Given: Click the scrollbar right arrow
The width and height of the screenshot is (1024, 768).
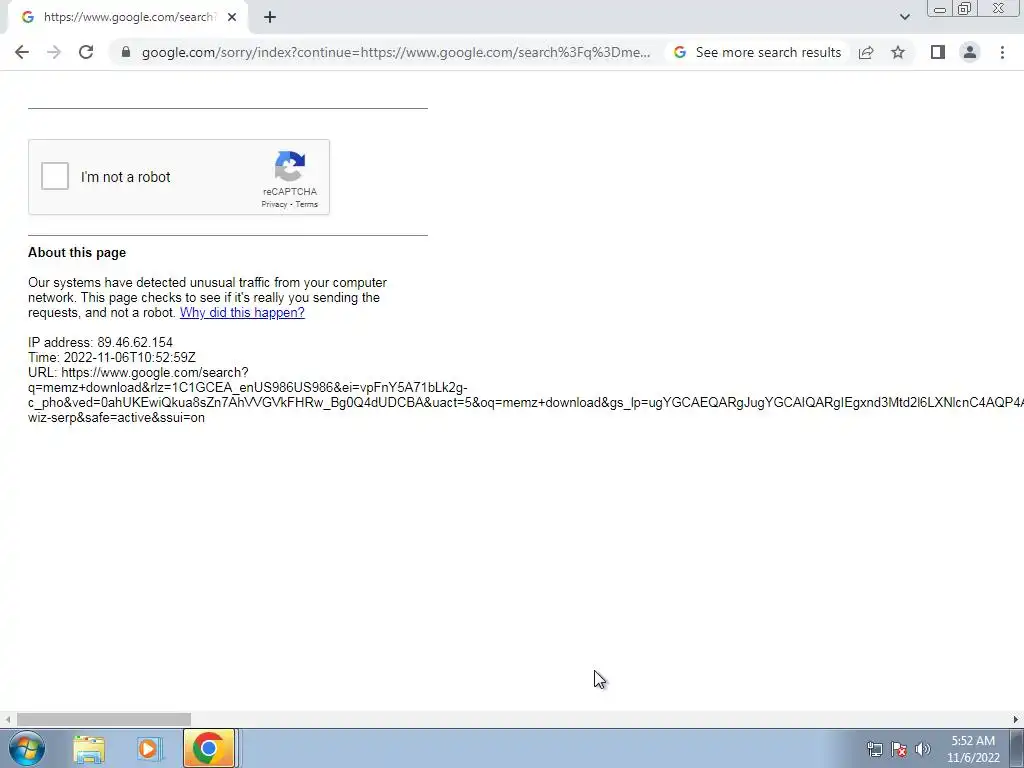Looking at the screenshot, I should tap(1016, 719).
